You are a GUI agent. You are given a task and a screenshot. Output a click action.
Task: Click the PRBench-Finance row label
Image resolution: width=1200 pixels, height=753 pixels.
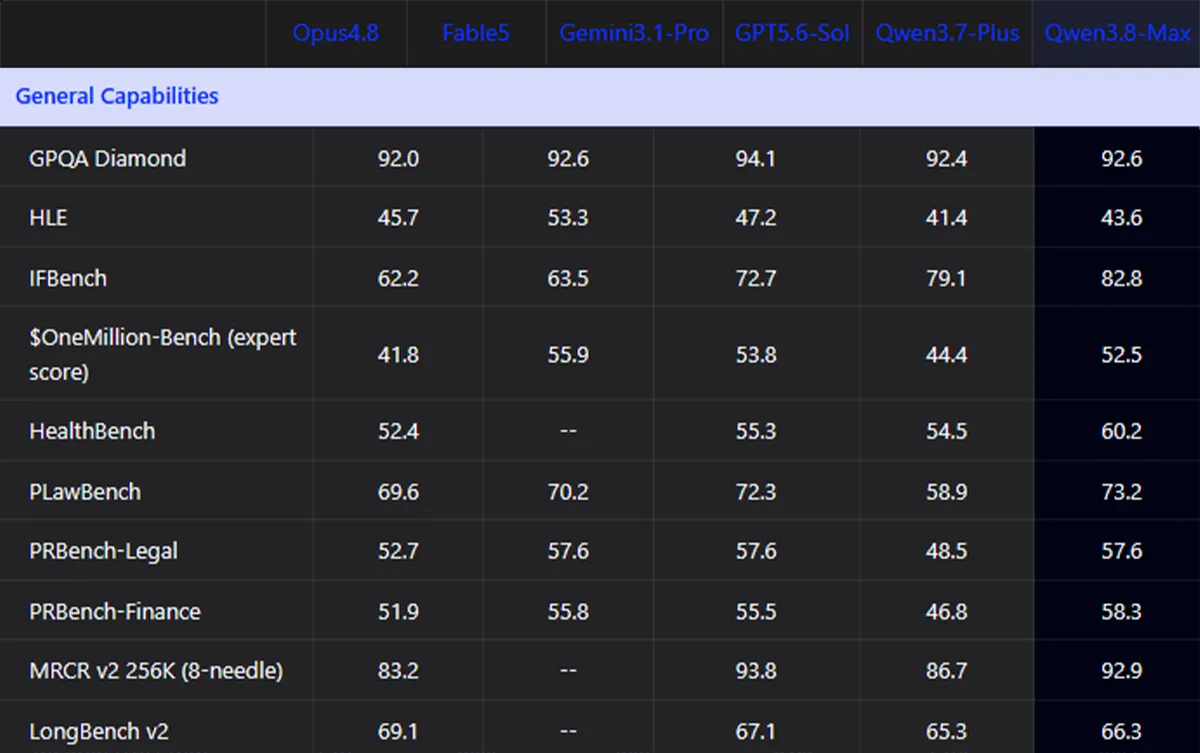115,611
